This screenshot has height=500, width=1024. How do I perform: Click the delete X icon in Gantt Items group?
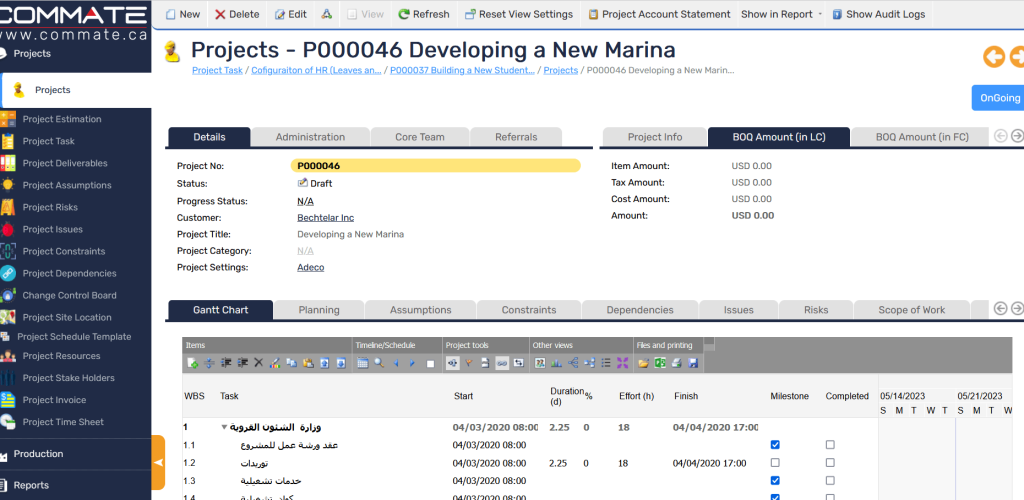pos(259,363)
